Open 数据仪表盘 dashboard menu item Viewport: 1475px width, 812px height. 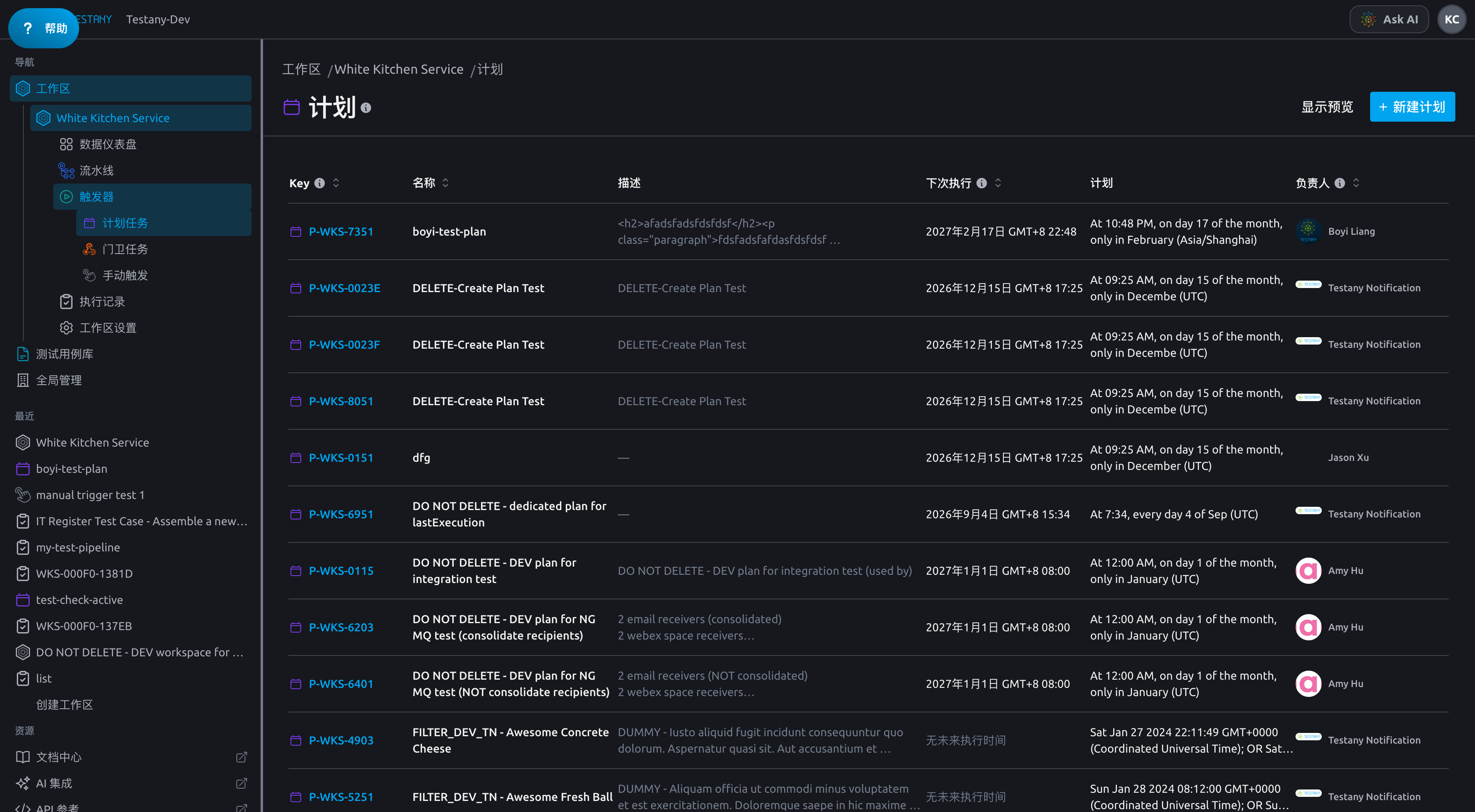152,144
